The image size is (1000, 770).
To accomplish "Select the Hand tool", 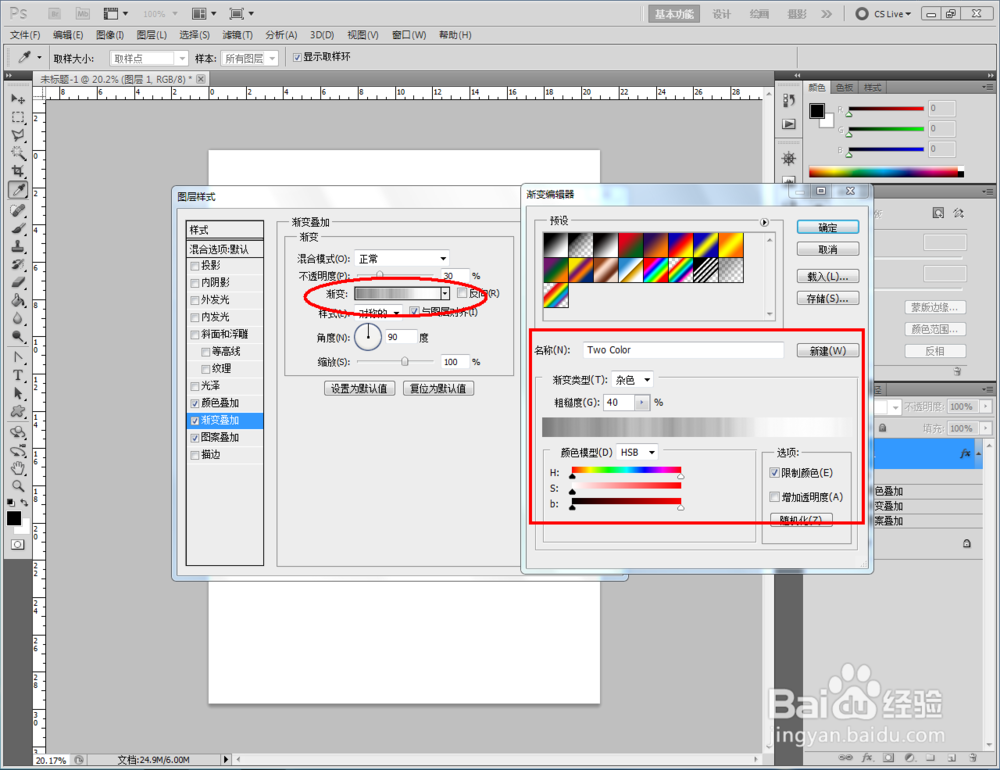I will (x=18, y=468).
